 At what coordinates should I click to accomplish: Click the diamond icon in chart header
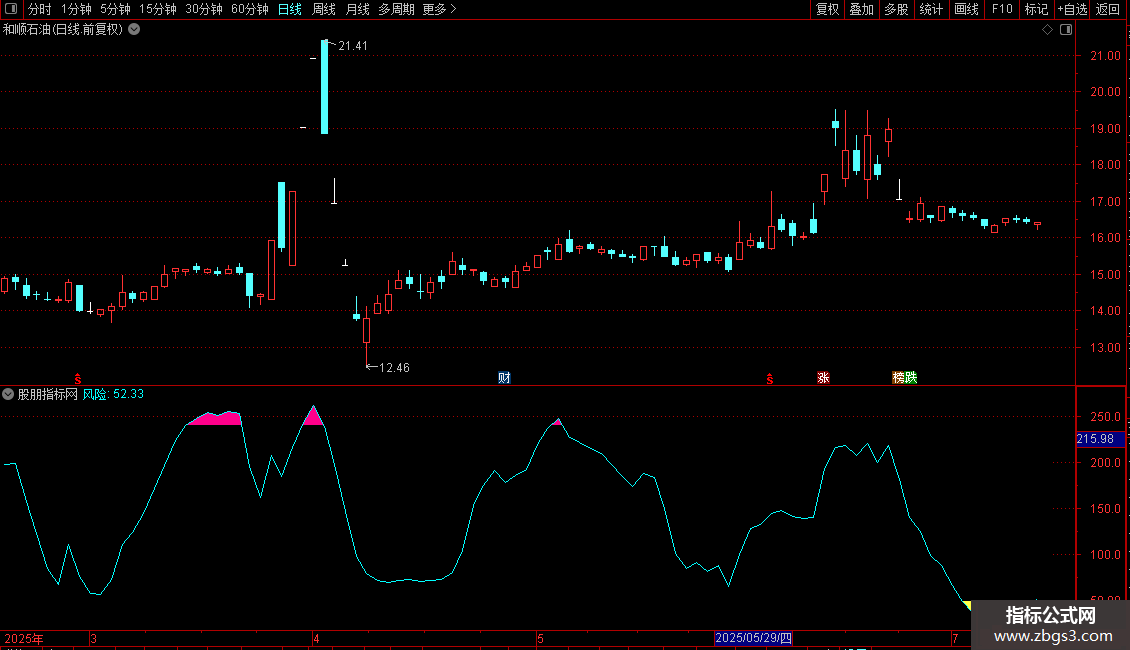click(x=1048, y=30)
